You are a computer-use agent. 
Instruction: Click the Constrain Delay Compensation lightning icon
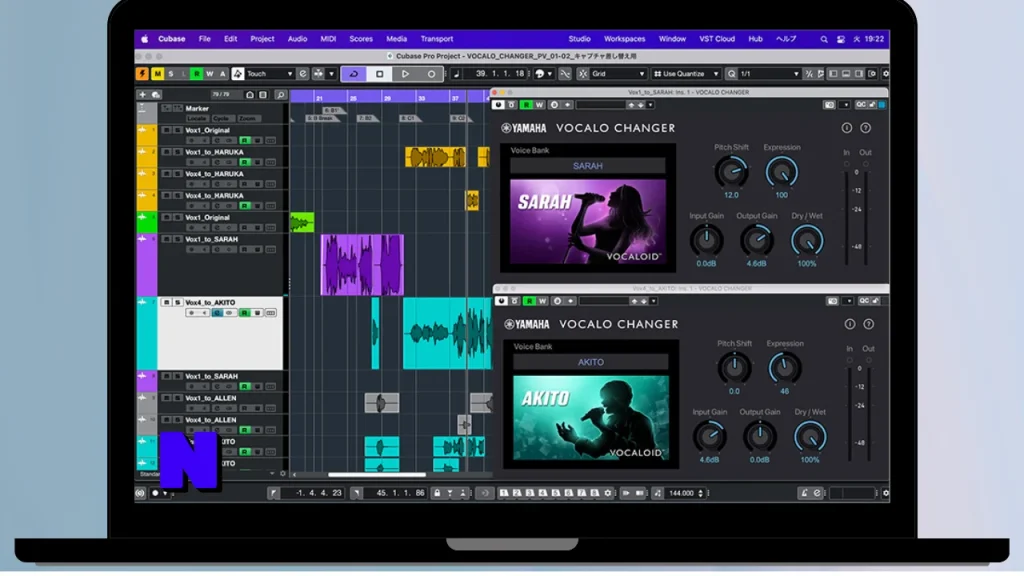pos(142,74)
